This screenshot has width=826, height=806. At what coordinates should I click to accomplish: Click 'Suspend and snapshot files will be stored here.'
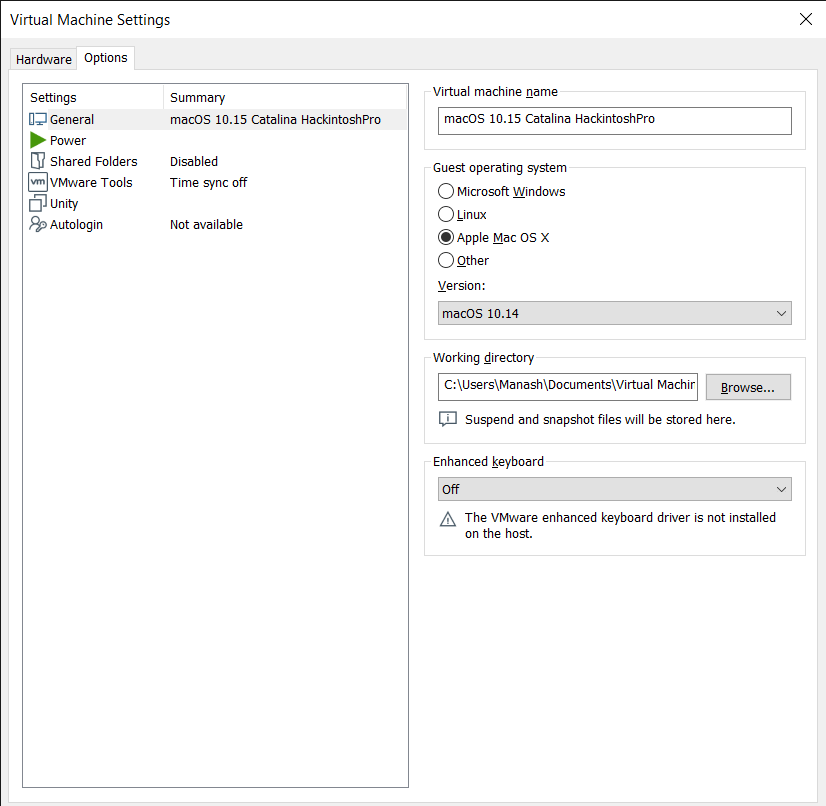[600, 420]
